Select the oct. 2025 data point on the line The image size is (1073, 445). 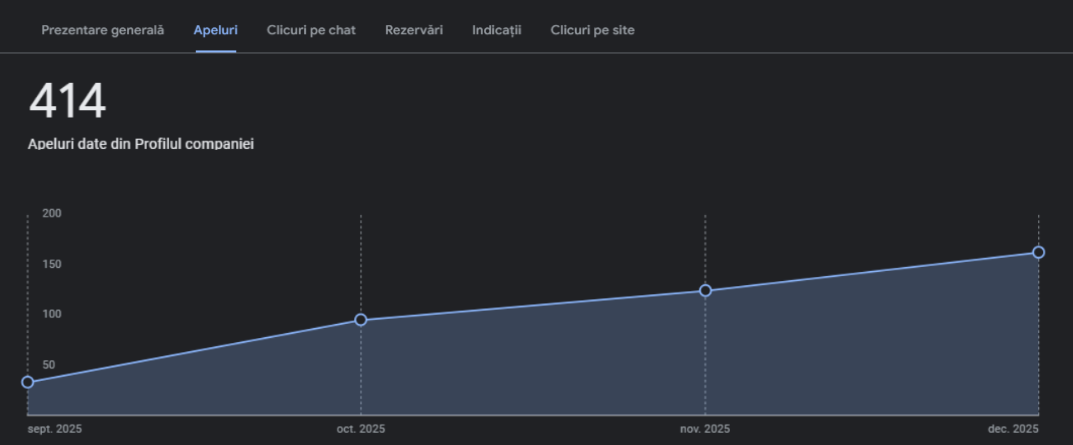point(361,320)
